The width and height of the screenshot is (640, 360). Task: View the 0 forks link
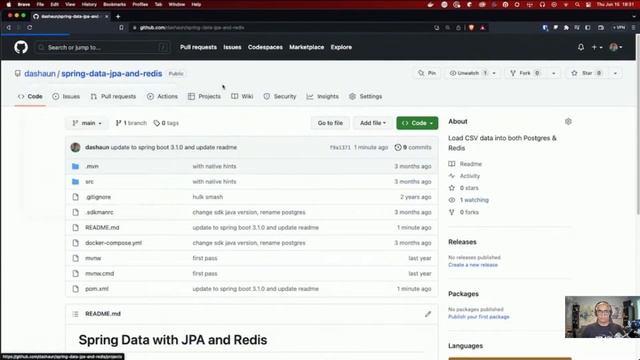[x=464, y=212]
